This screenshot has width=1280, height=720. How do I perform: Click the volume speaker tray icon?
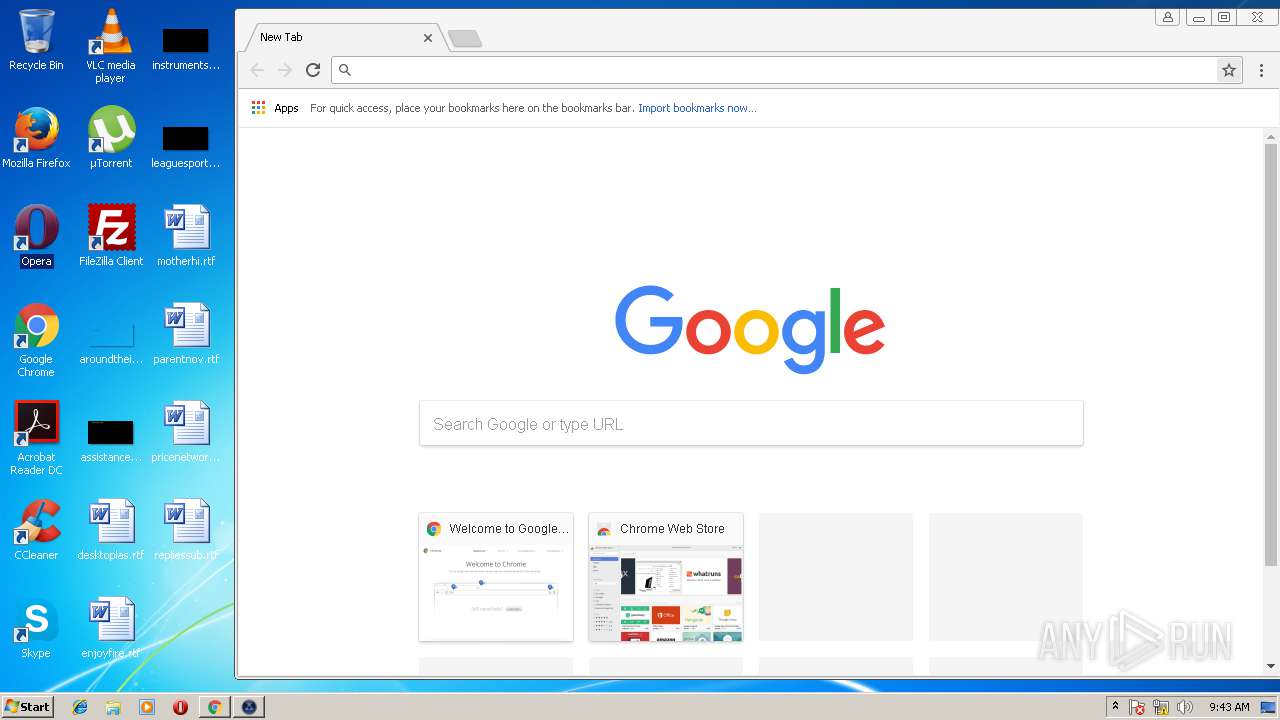(1185, 707)
